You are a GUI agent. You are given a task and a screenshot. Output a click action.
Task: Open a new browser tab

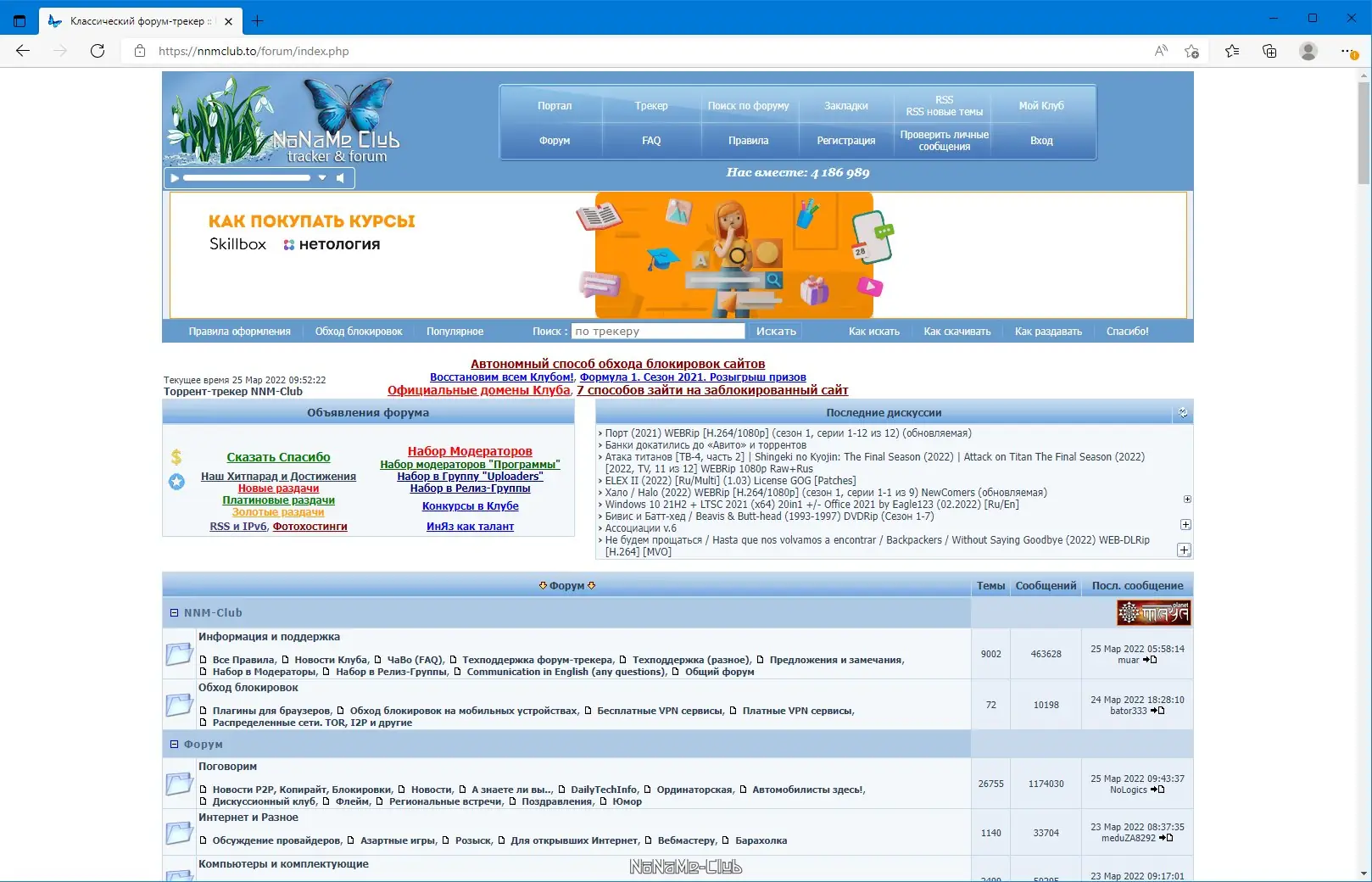click(x=258, y=20)
